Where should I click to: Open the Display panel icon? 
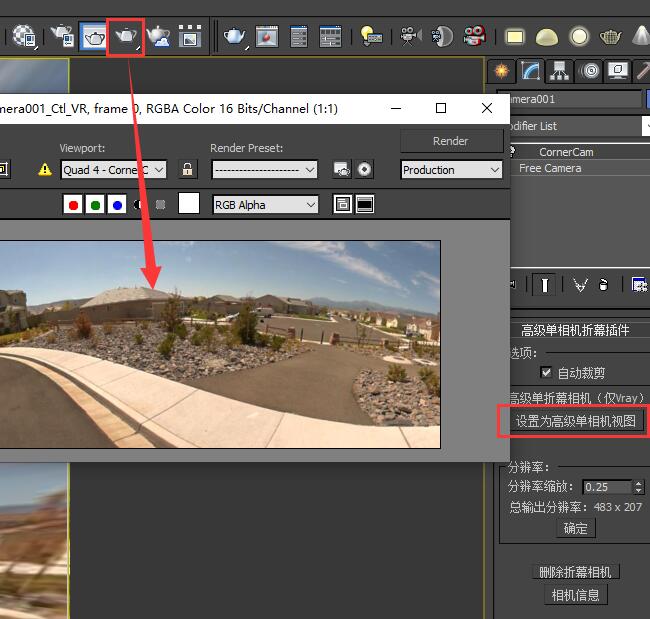point(618,71)
